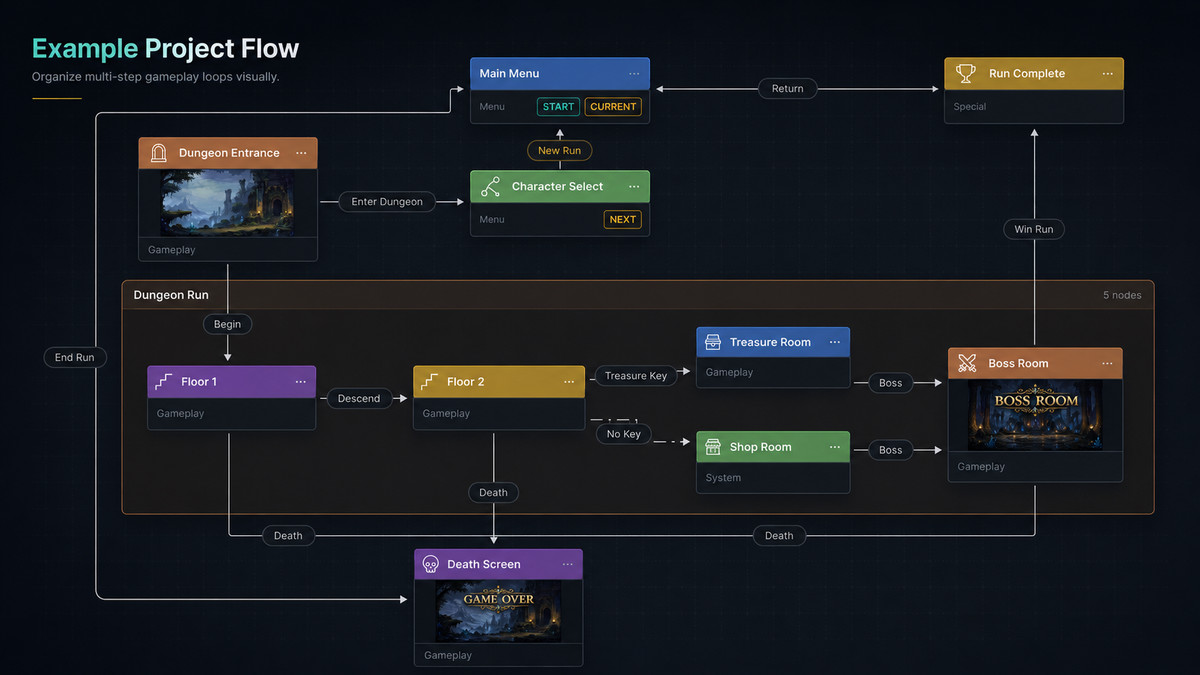
Task: Click the 5 nodes count label
Action: [x=1122, y=295]
